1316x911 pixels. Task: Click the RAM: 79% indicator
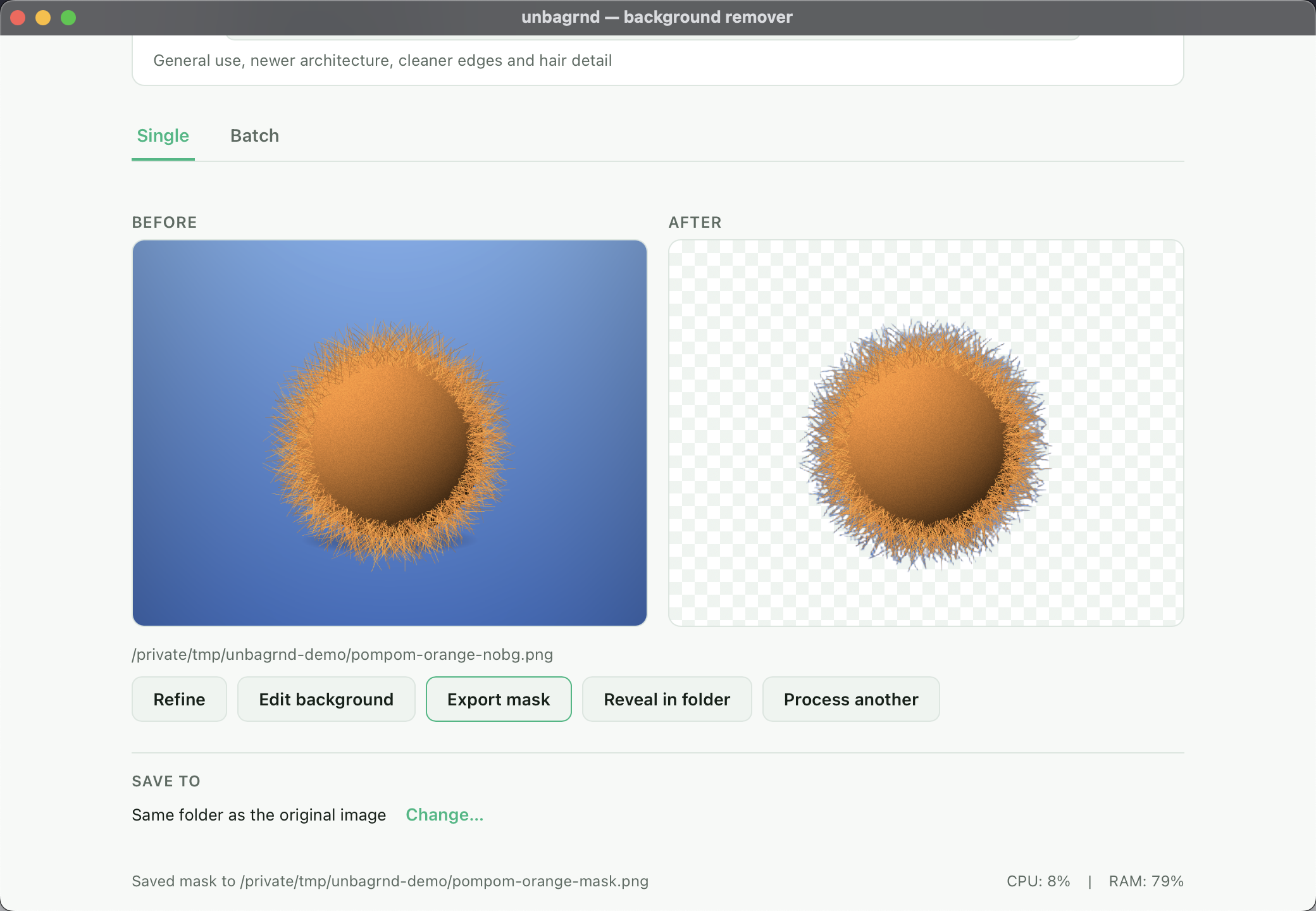click(1146, 881)
